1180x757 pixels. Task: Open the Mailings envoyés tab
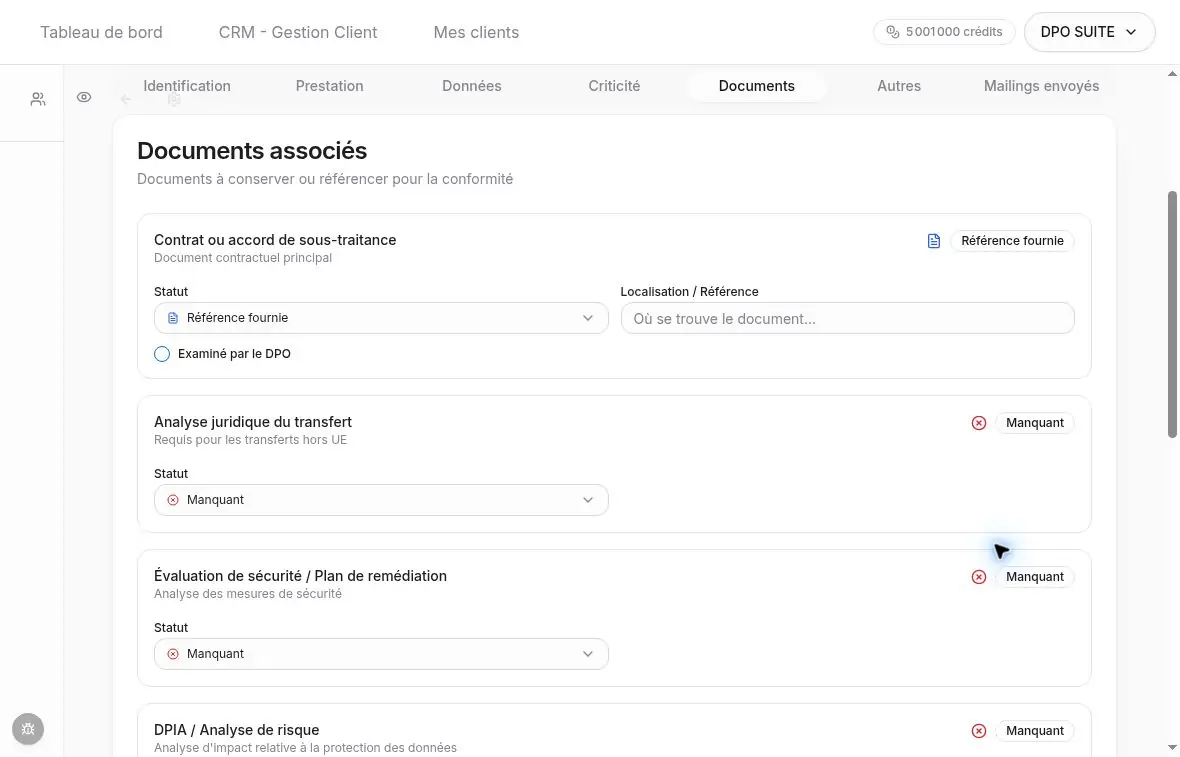pos(1041,86)
